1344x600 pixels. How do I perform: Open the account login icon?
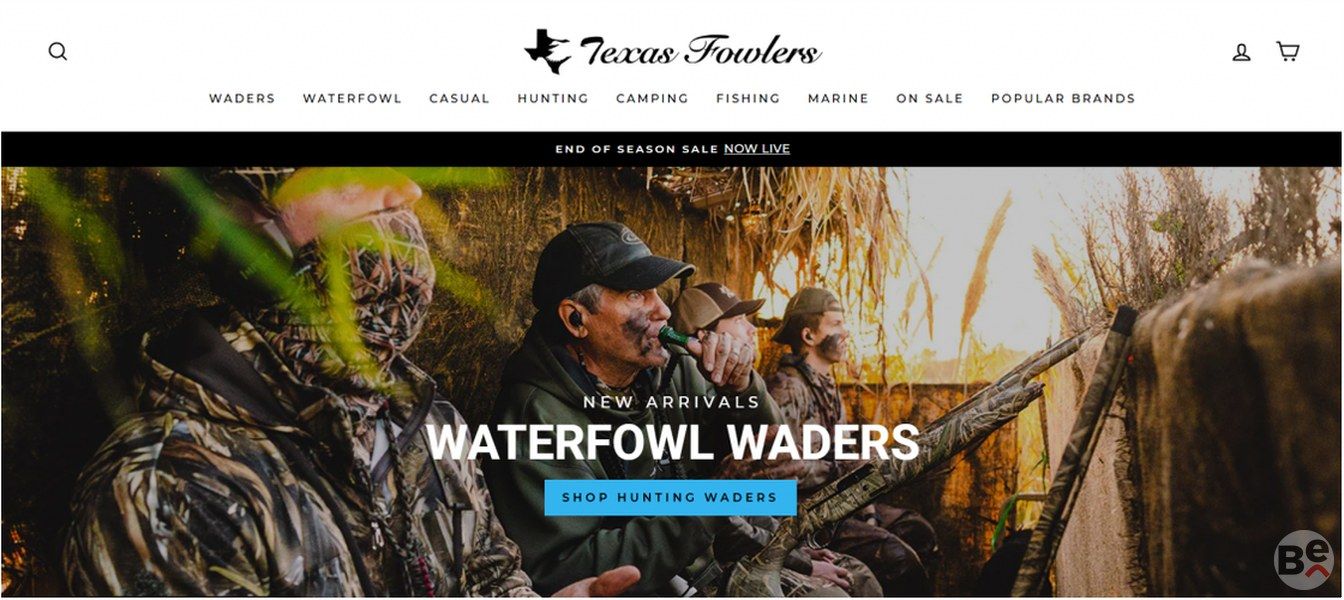click(1241, 52)
